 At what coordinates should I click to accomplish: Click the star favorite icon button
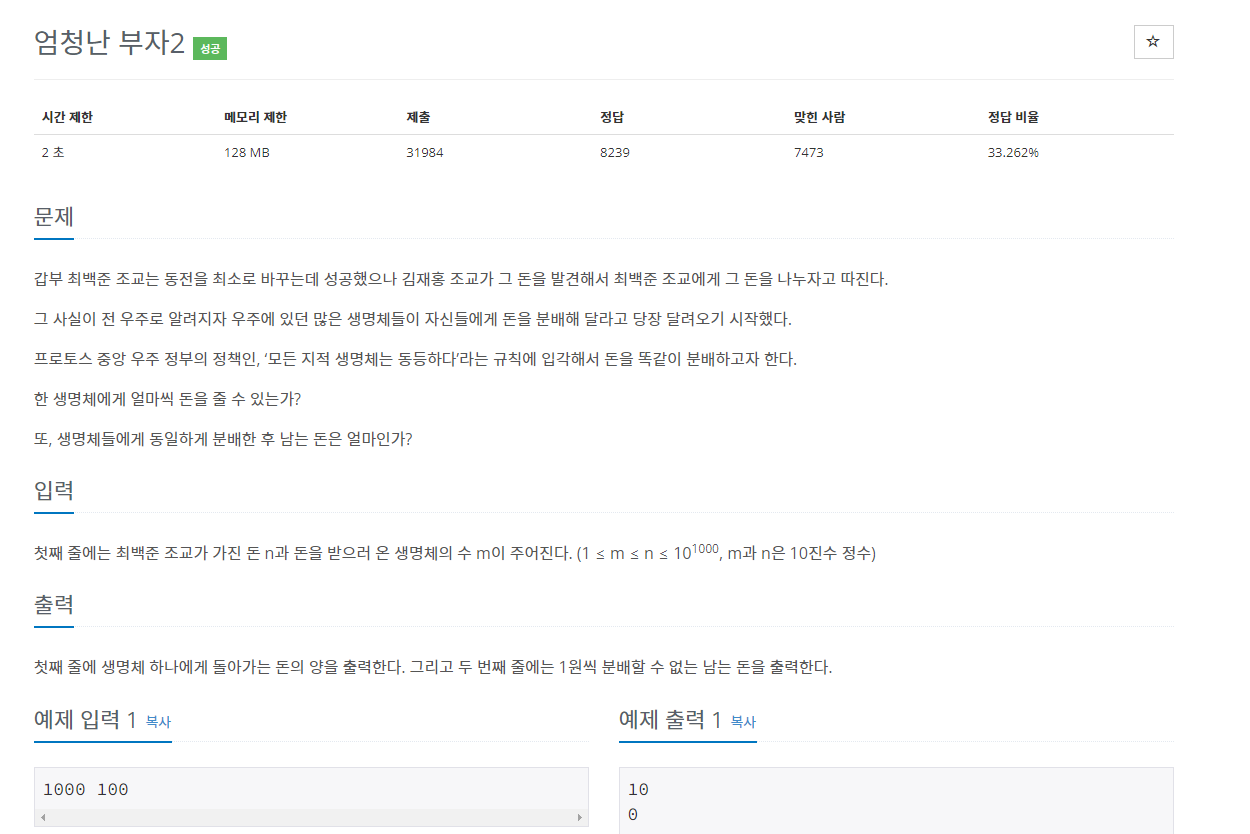click(1153, 42)
